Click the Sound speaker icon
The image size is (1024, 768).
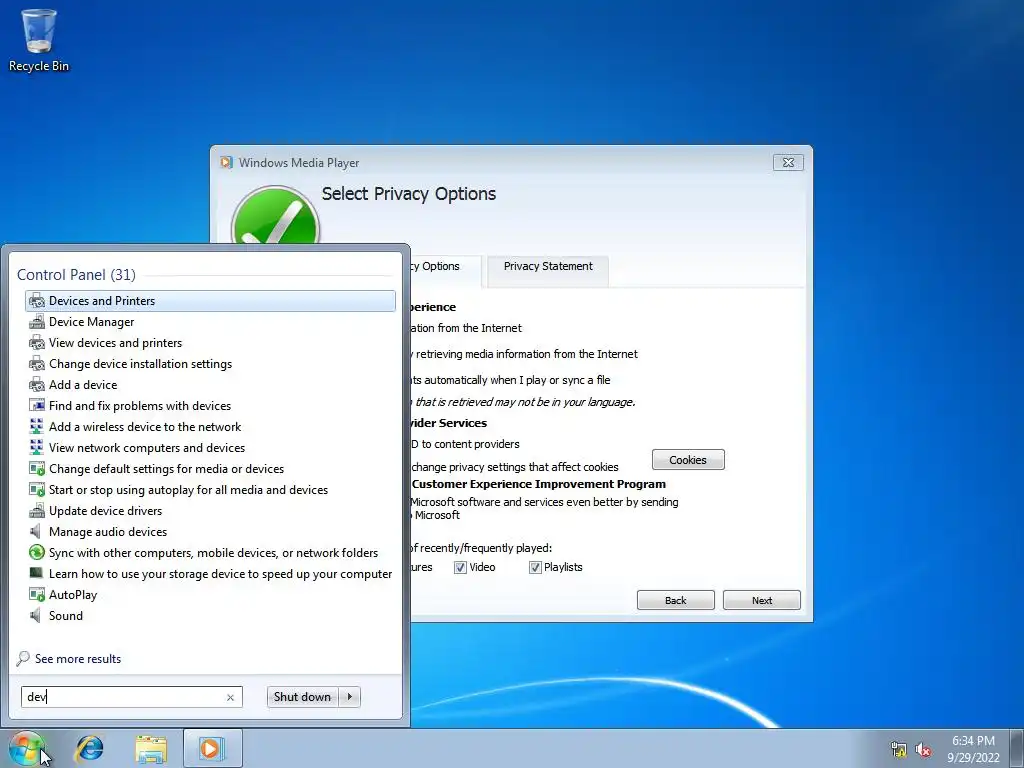[x=36, y=615]
